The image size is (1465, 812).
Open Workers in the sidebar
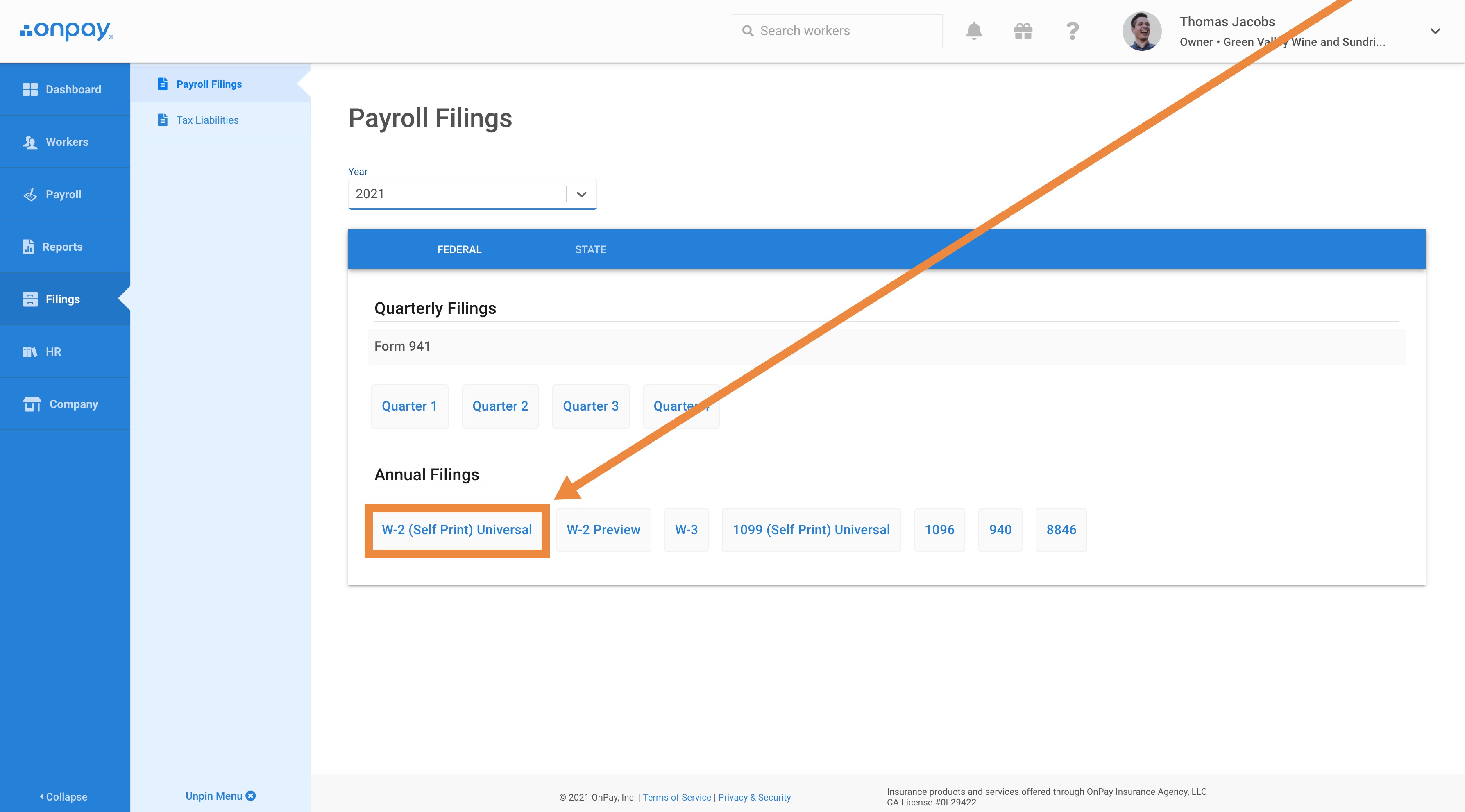coord(65,142)
